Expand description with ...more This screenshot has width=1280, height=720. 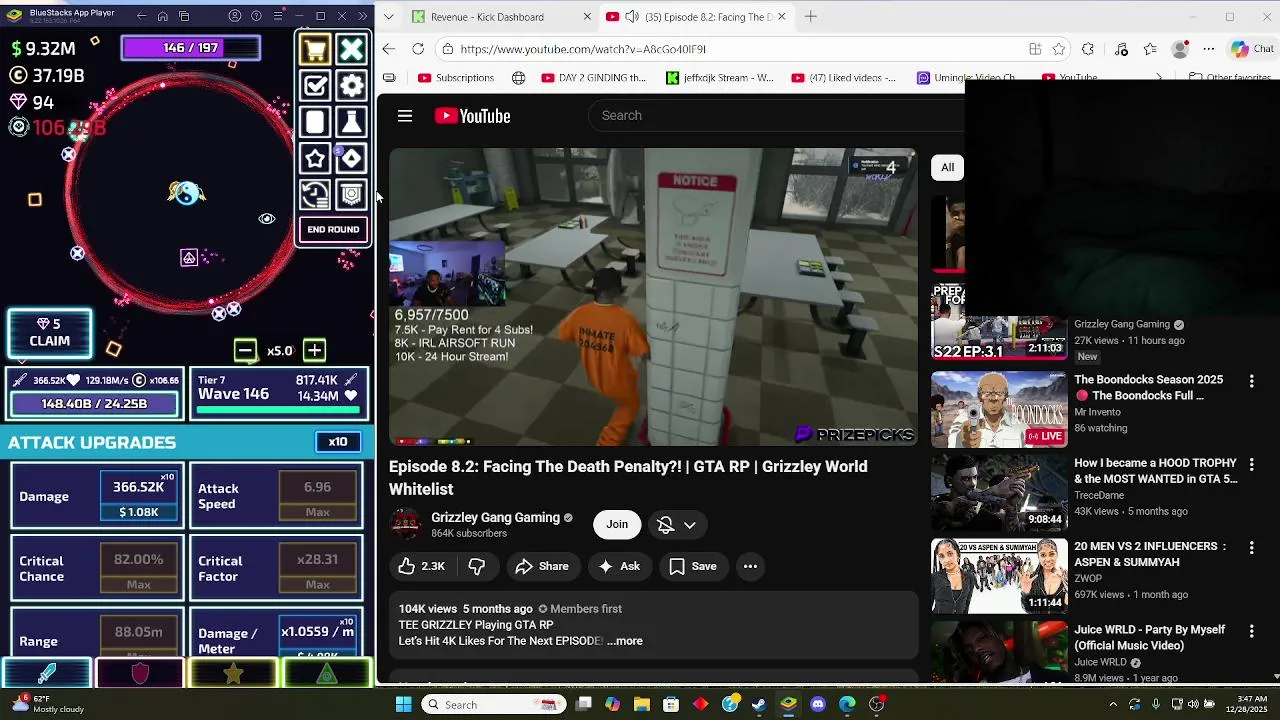pos(625,641)
